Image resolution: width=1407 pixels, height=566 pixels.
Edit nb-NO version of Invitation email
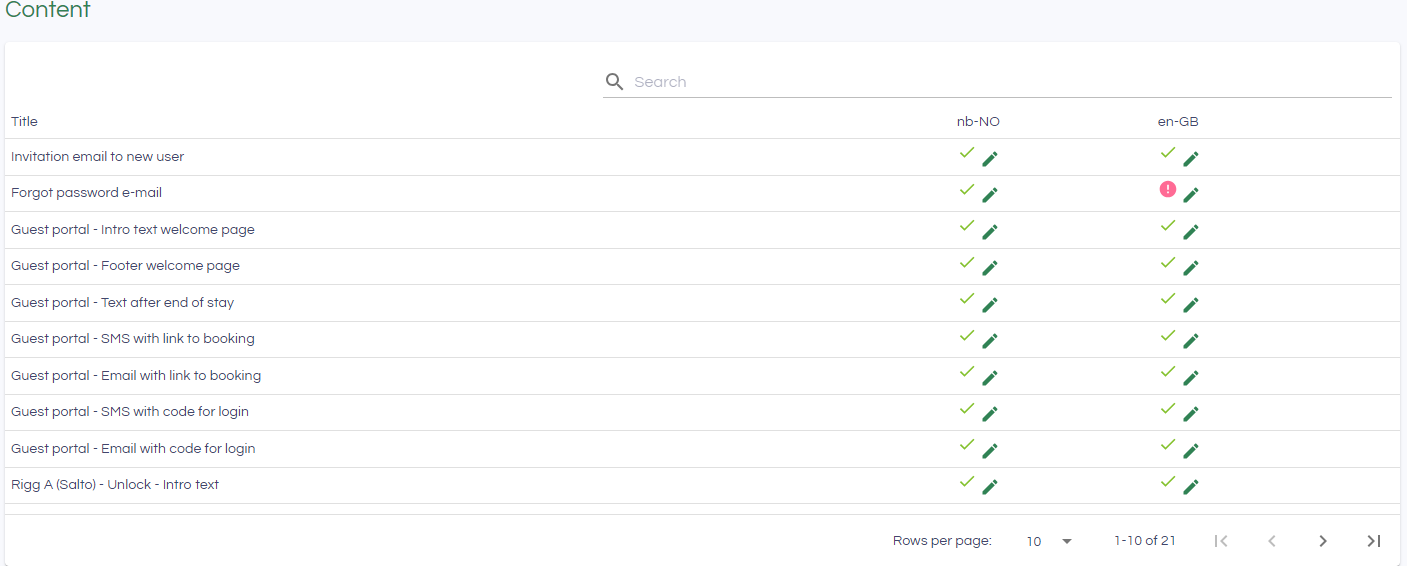pos(990,159)
